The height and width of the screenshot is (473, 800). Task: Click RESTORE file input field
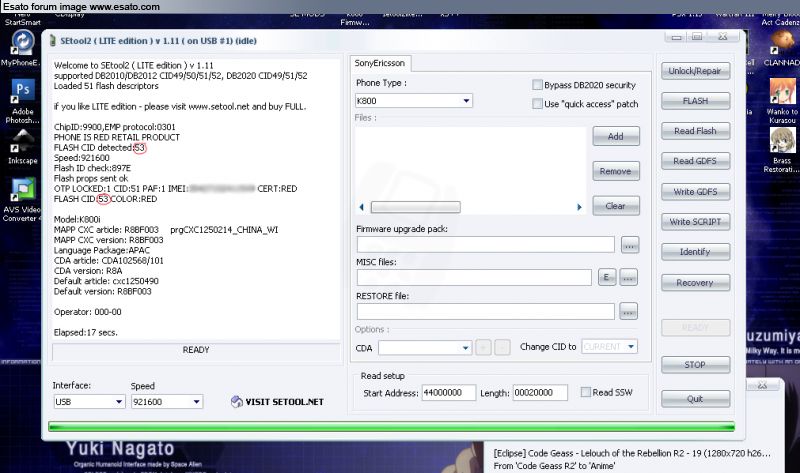point(485,311)
